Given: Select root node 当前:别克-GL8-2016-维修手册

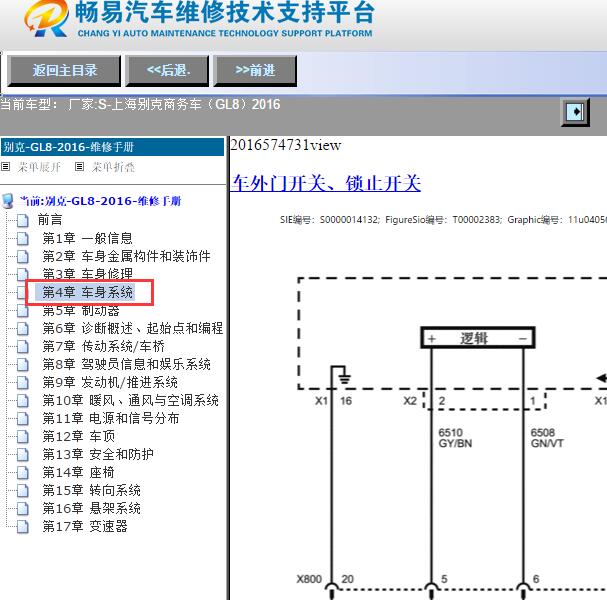Looking at the screenshot, I should 101,201.
